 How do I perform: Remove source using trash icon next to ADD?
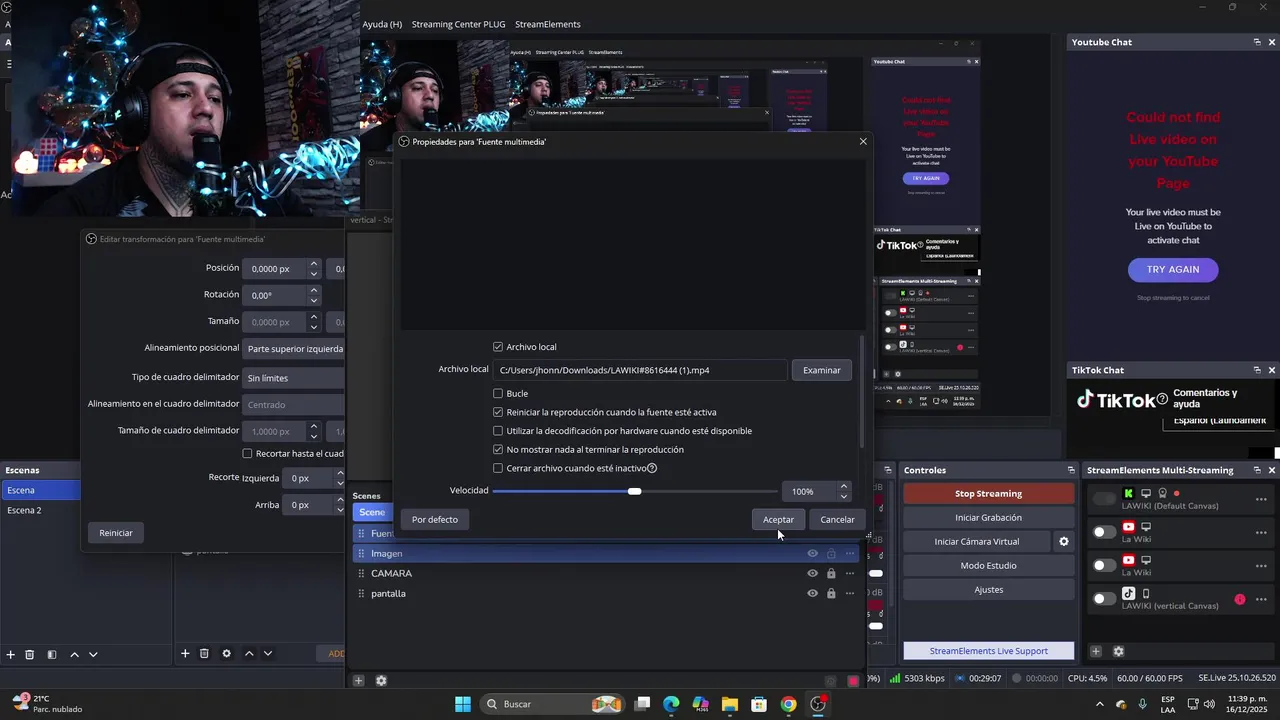point(204,653)
